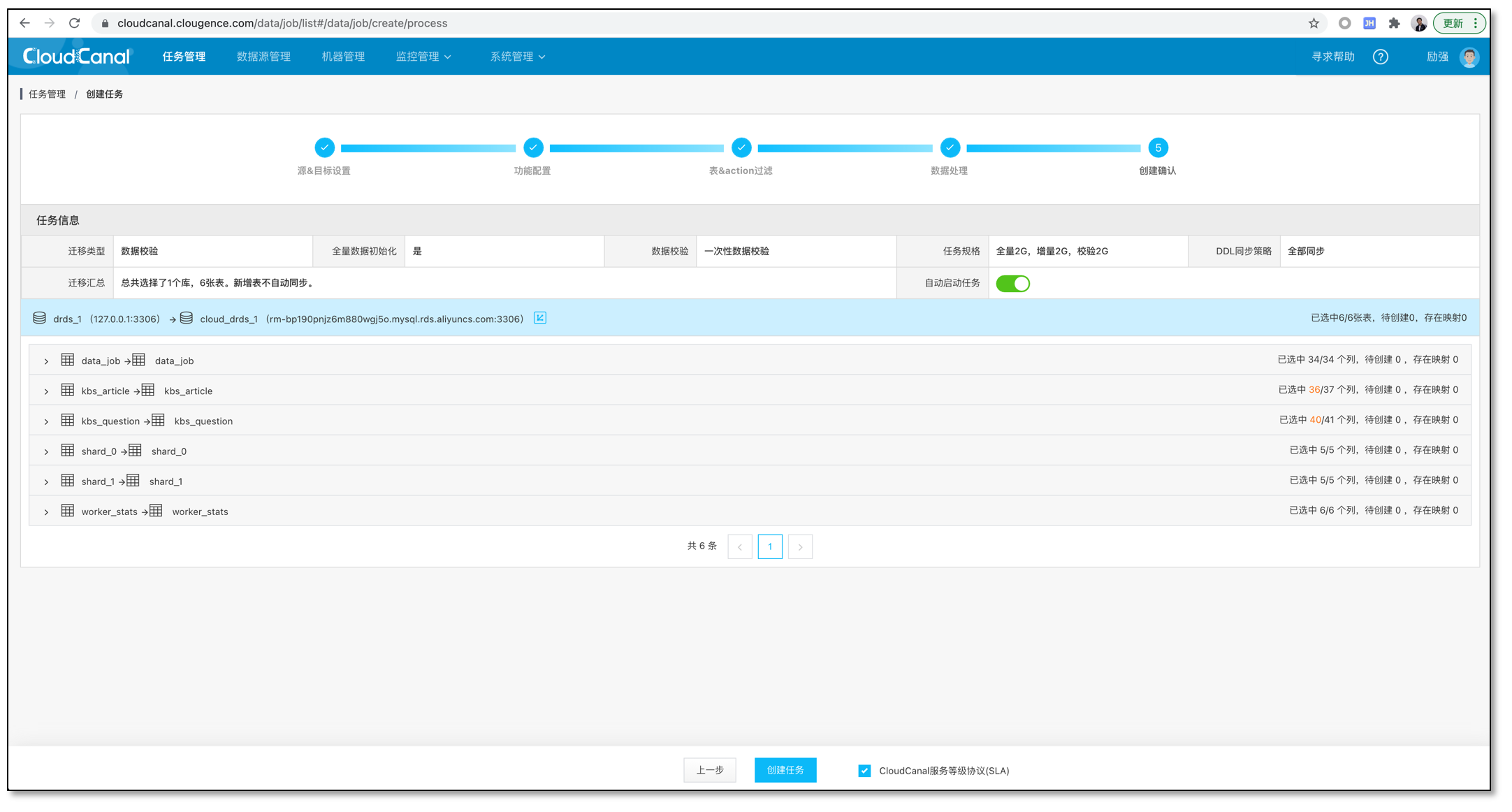1512x812 pixels.
Task: Click 寻求帮助 in the header
Action: [1332, 57]
